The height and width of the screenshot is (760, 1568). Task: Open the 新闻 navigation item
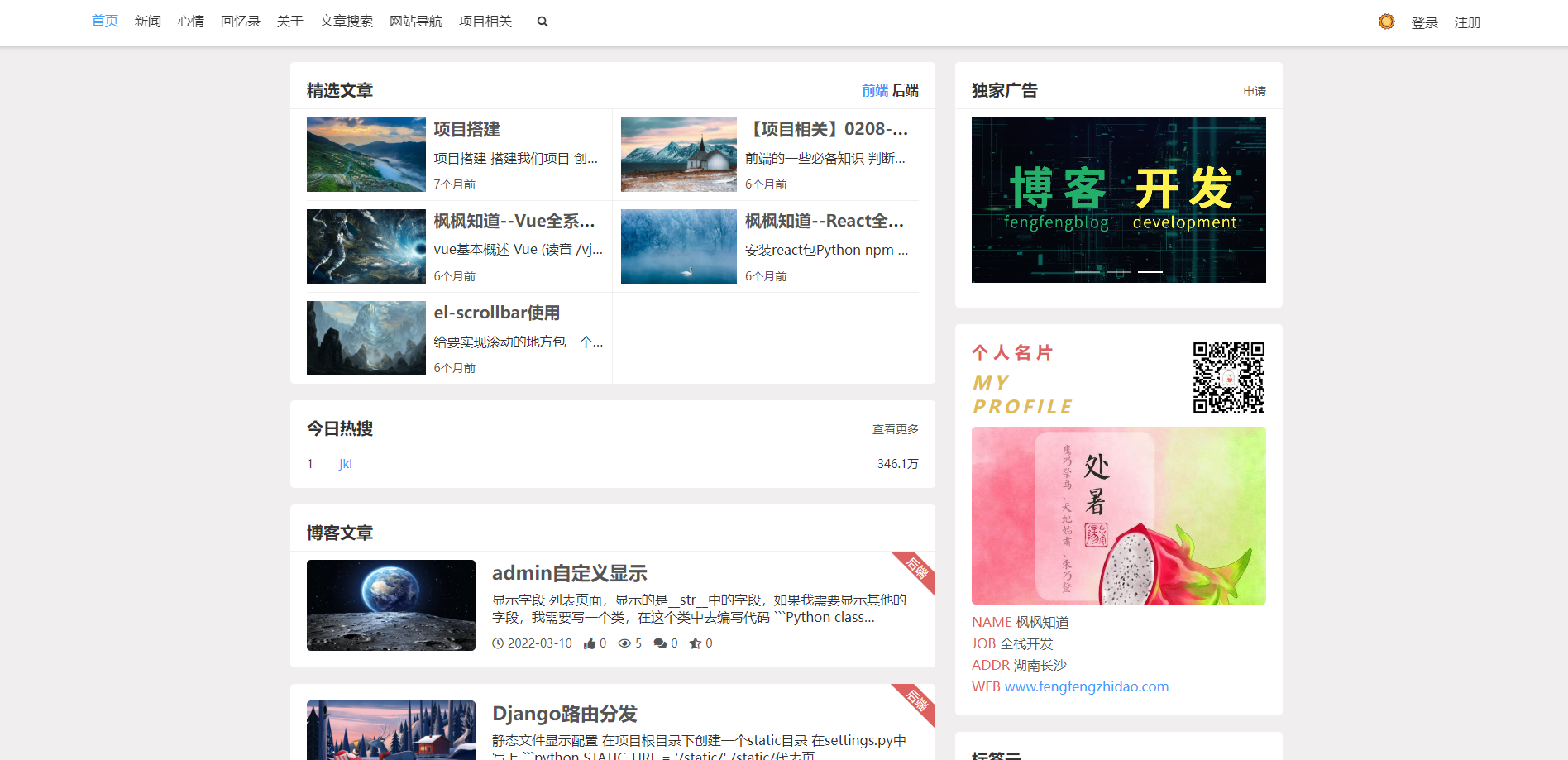click(148, 22)
